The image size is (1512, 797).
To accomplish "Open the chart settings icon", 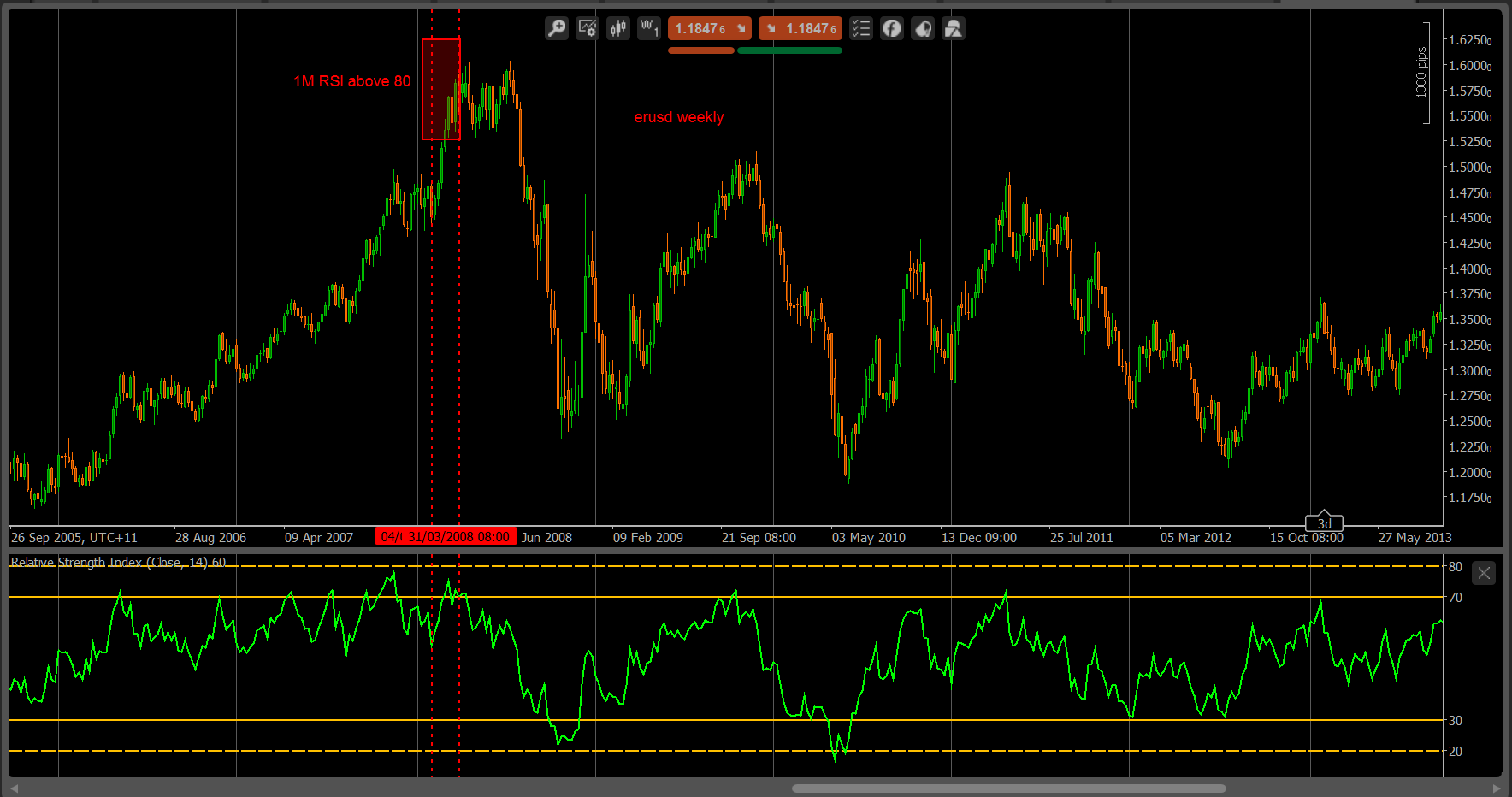I will point(588,29).
